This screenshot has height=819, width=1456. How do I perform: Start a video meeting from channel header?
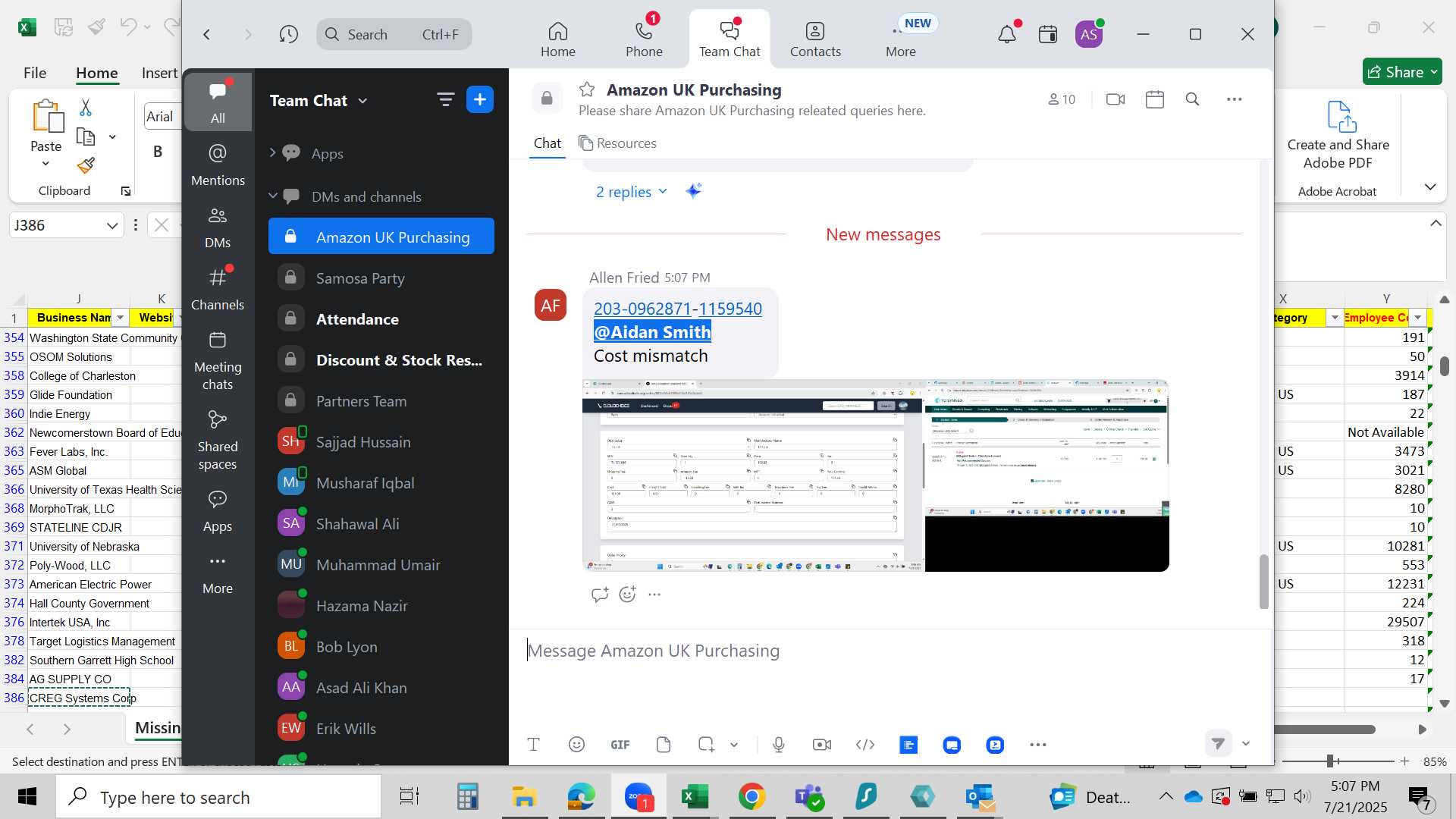[x=1116, y=99]
